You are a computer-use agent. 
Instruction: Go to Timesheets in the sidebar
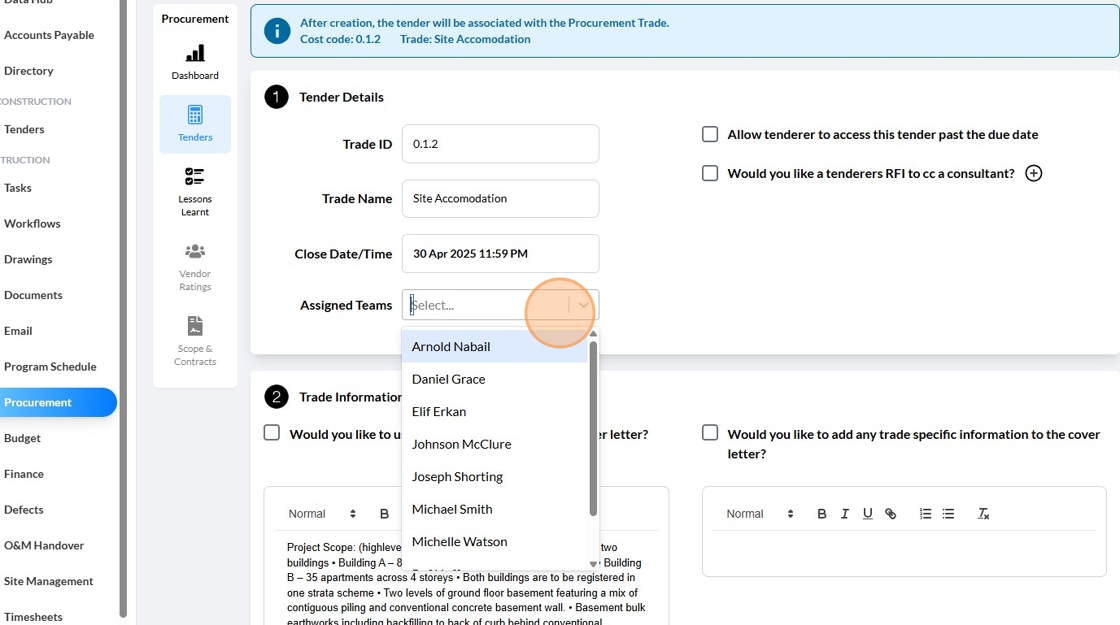pyautogui.click(x=33, y=616)
